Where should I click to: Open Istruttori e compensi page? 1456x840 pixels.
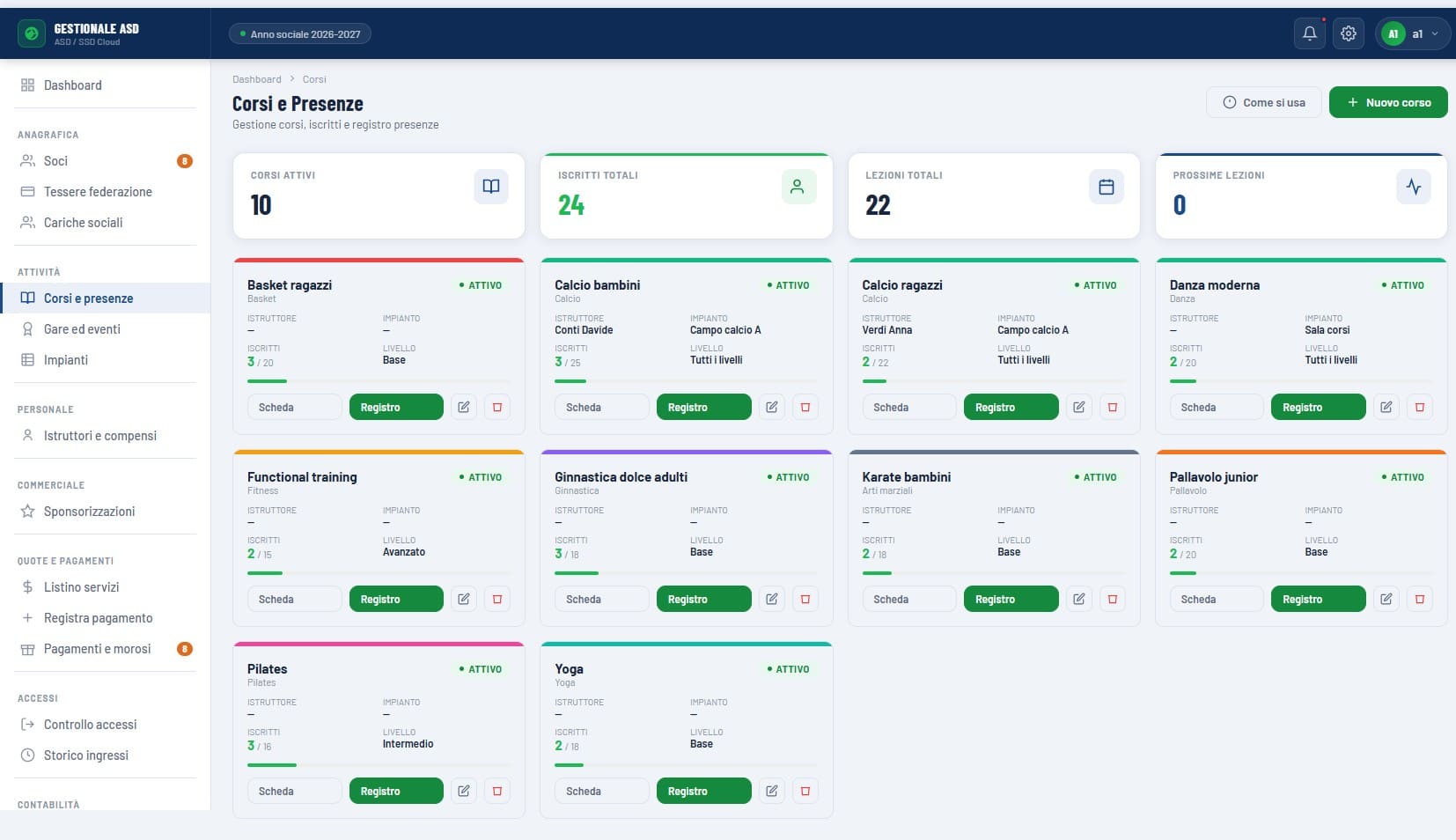(x=105, y=436)
